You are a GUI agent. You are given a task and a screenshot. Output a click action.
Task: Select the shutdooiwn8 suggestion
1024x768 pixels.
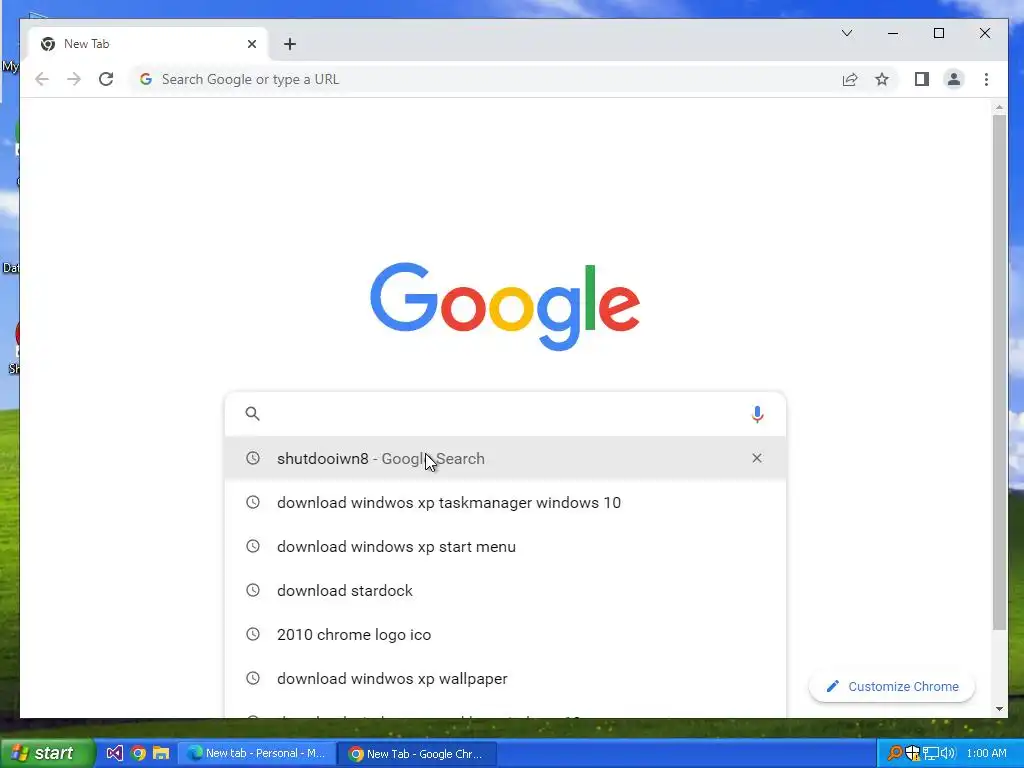click(505, 458)
